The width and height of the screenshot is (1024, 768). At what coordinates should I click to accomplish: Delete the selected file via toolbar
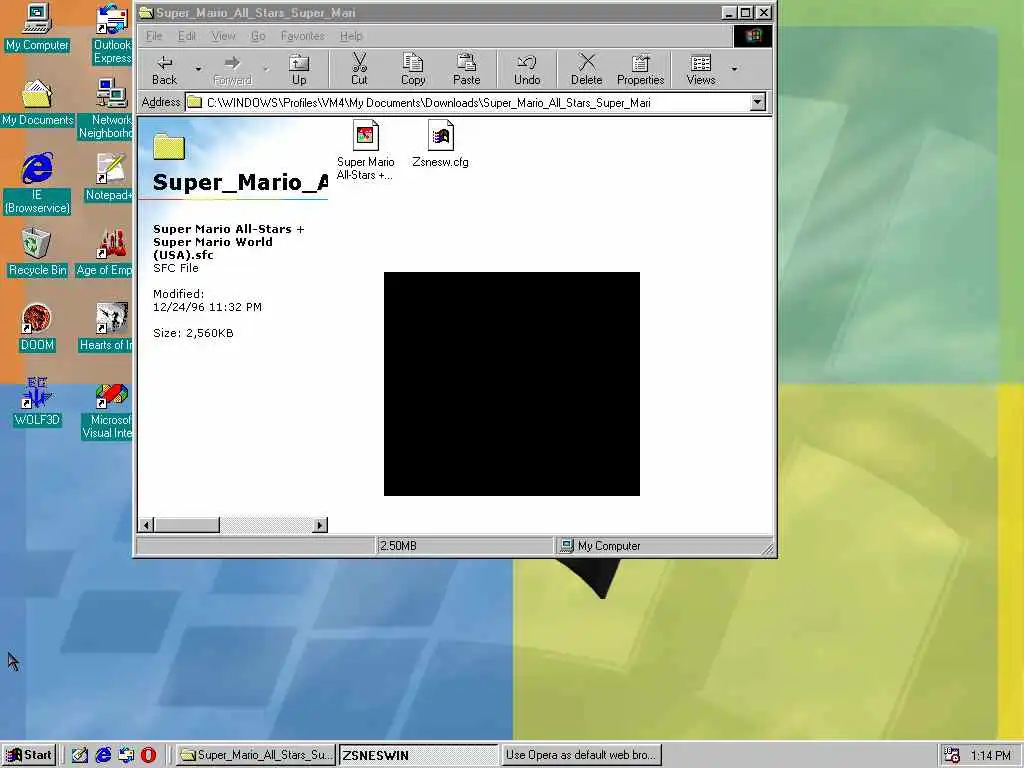(x=586, y=69)
